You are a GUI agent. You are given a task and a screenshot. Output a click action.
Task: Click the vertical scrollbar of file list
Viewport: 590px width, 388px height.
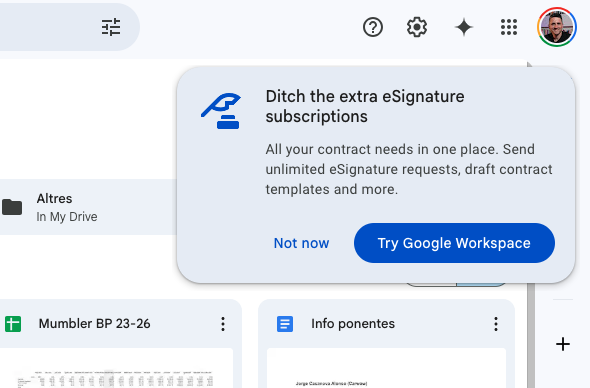click(531, 335)
